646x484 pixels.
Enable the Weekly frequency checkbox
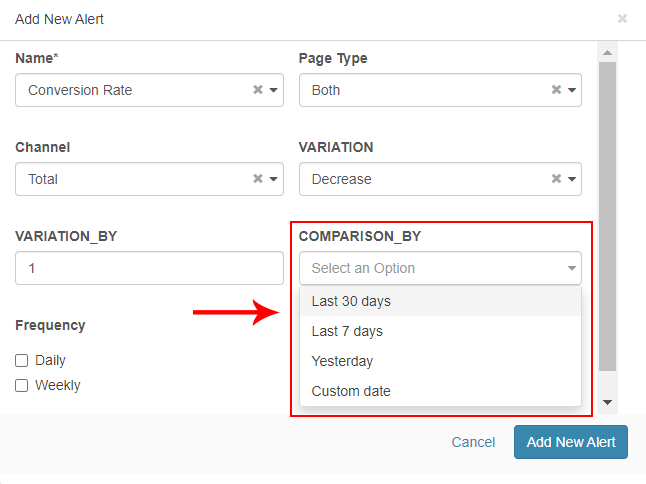[21, 386]
